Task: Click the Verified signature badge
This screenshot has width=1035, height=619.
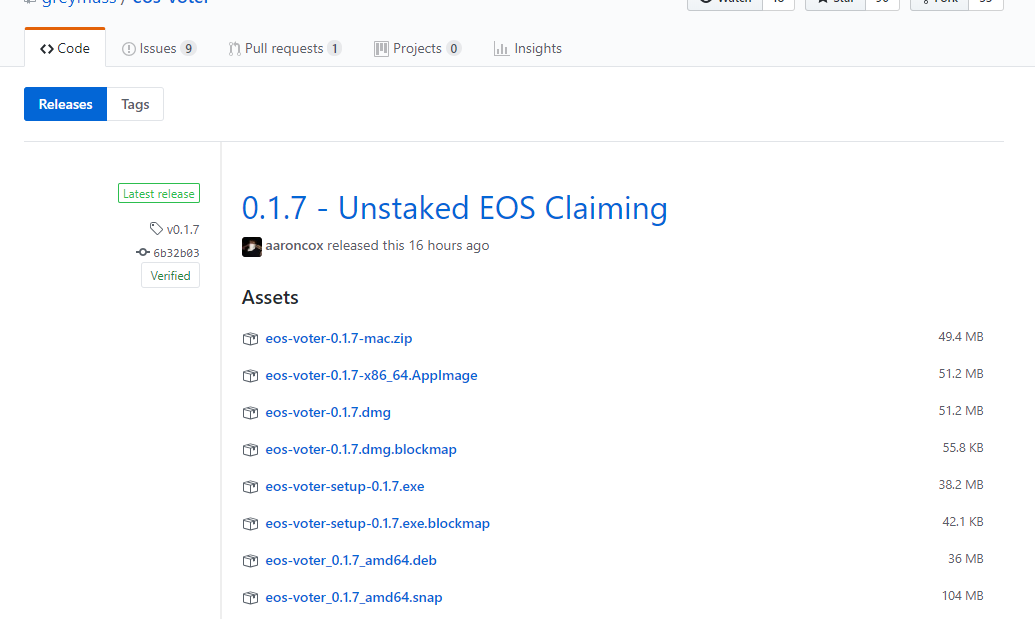Action: [x=170, y=275]
